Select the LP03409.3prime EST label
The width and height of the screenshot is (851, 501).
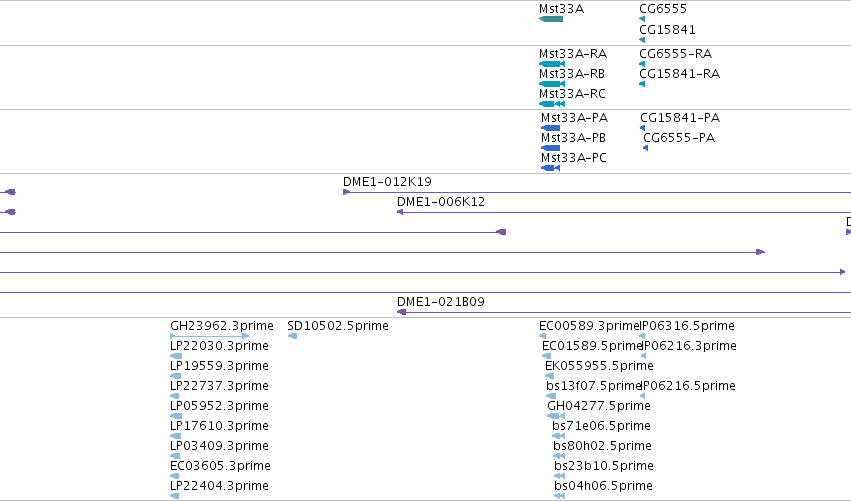[x=219, y=446]
